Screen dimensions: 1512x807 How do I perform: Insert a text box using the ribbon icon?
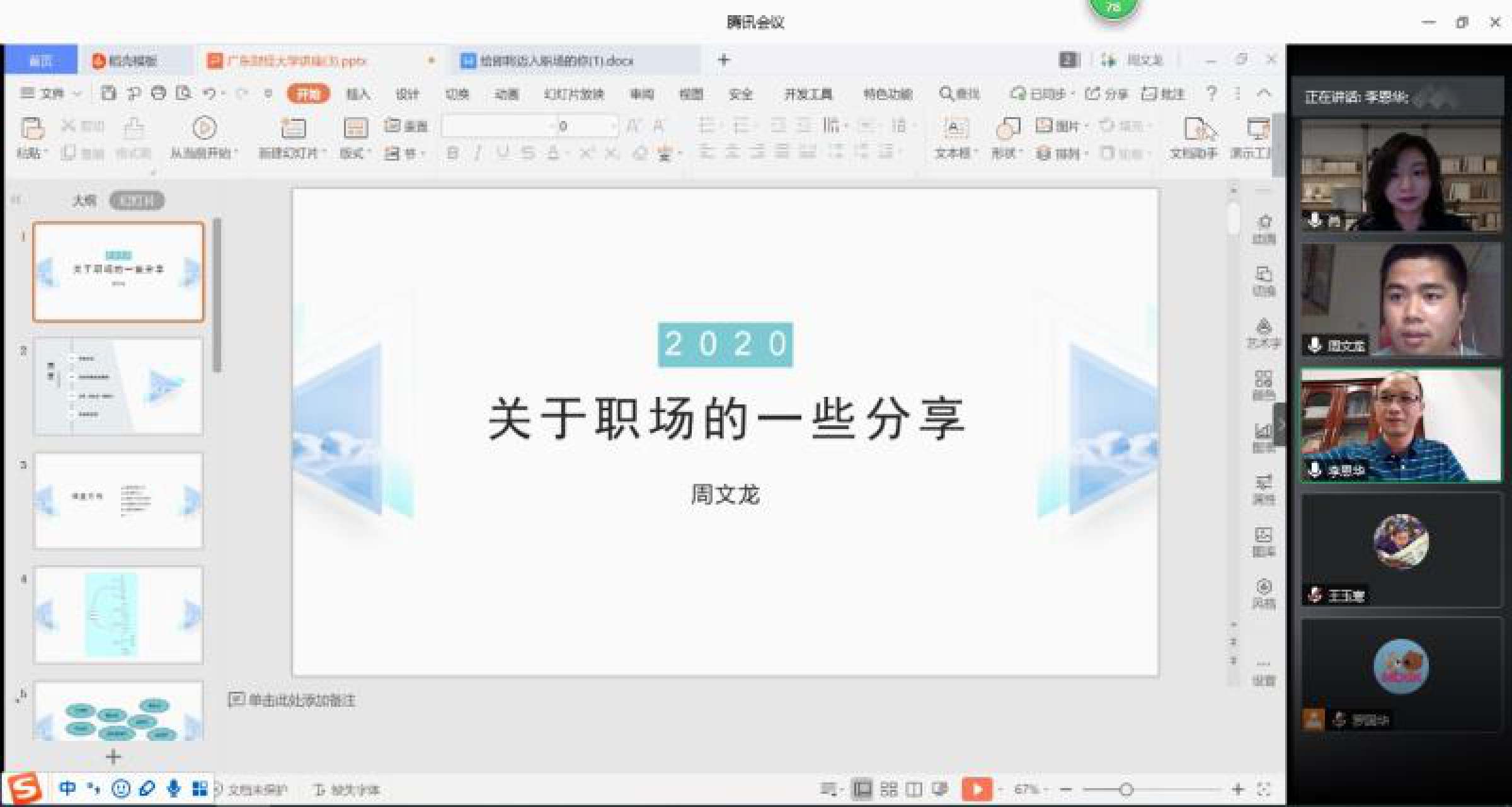[x=954, y=129]
